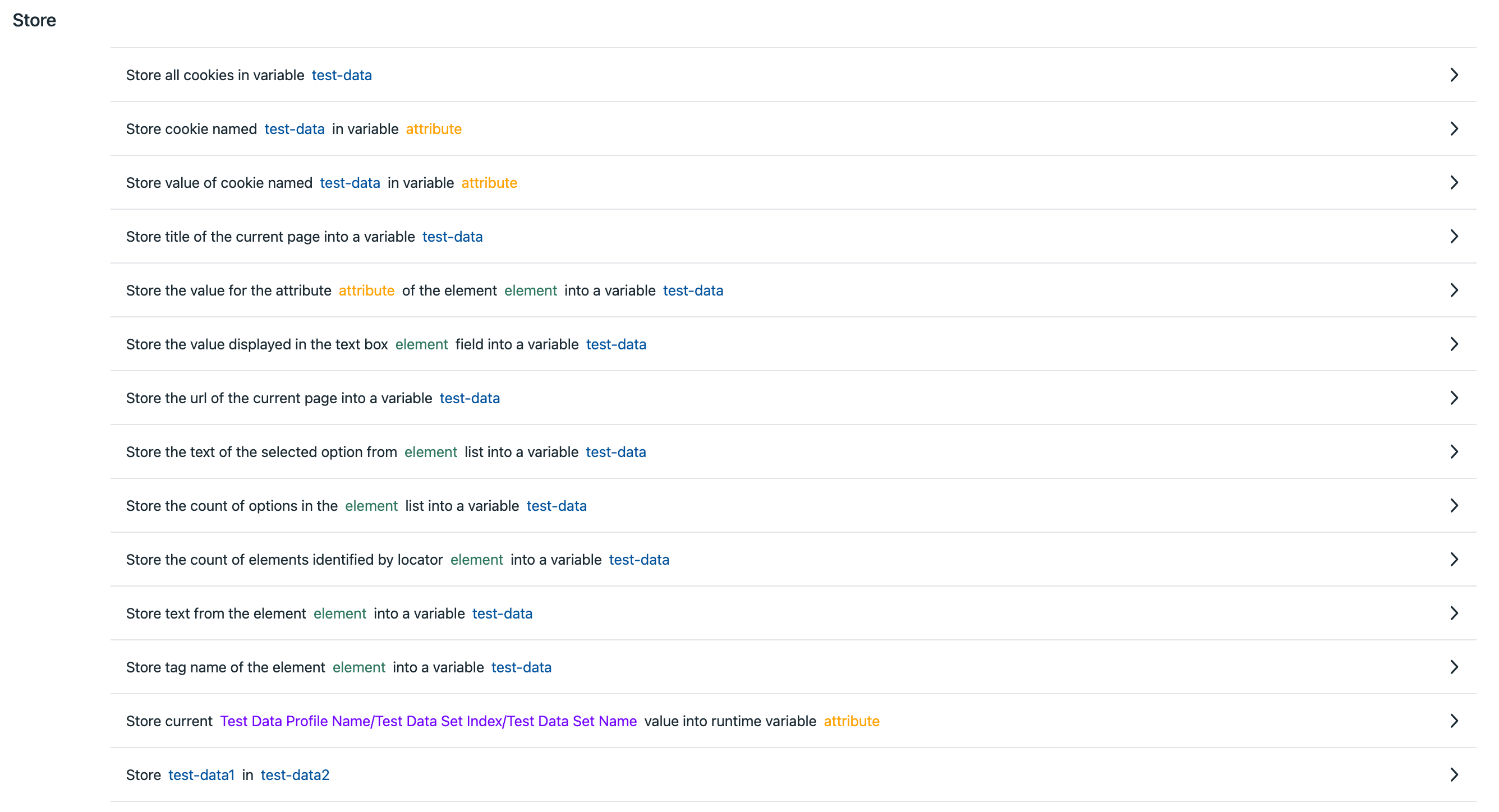Open chevron on 'Store current Test Data Profile' row
Screen dimensions: 1499x812
[1453, 721]
